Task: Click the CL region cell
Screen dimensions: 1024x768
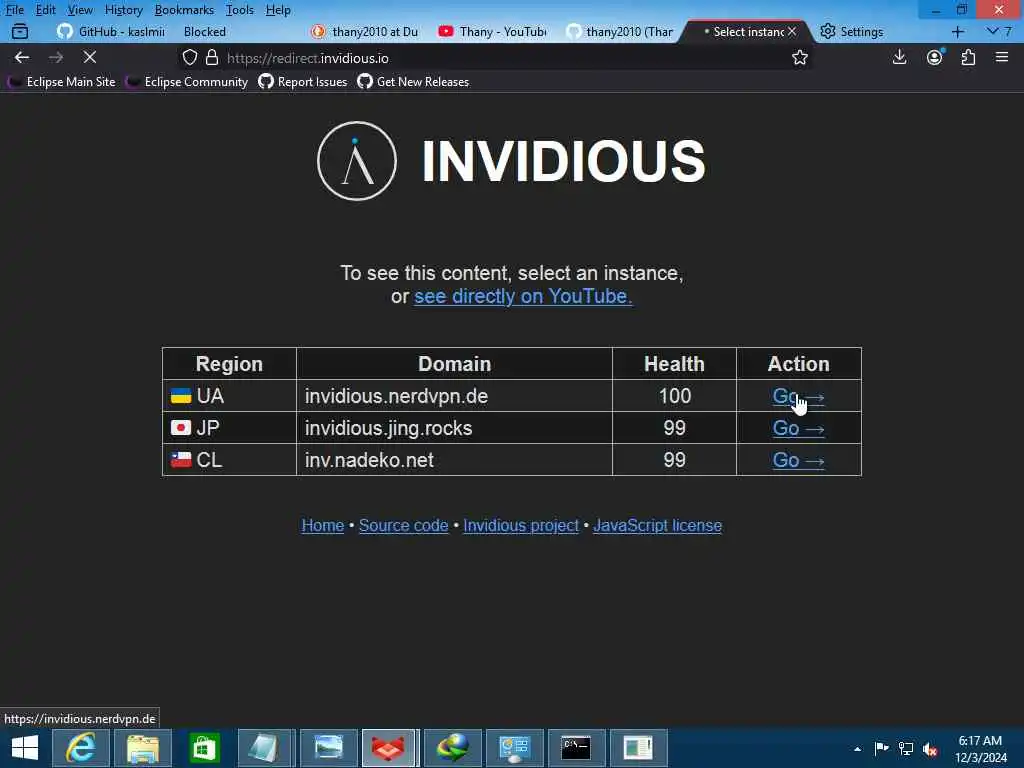Action: coord(229,460)
